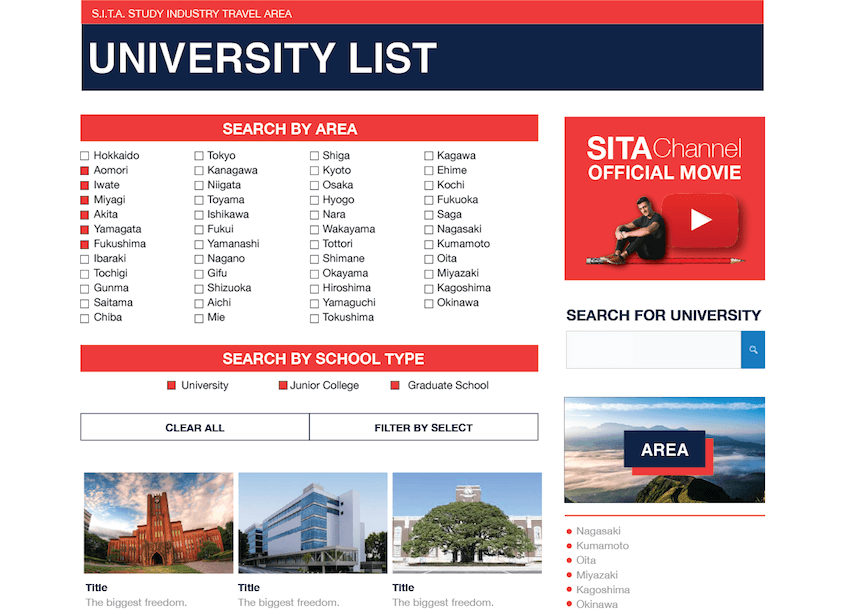Select the Nara checkbox
This screenshot has width=842, height=614.
(x=314, y=215)
